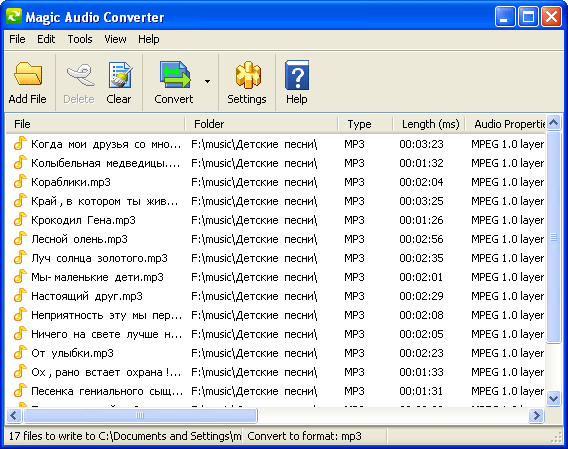The height and width of the screenshot is (449, 568).
Task: Click note icon of Когда мои друзья row
Action: click(20, 143)
